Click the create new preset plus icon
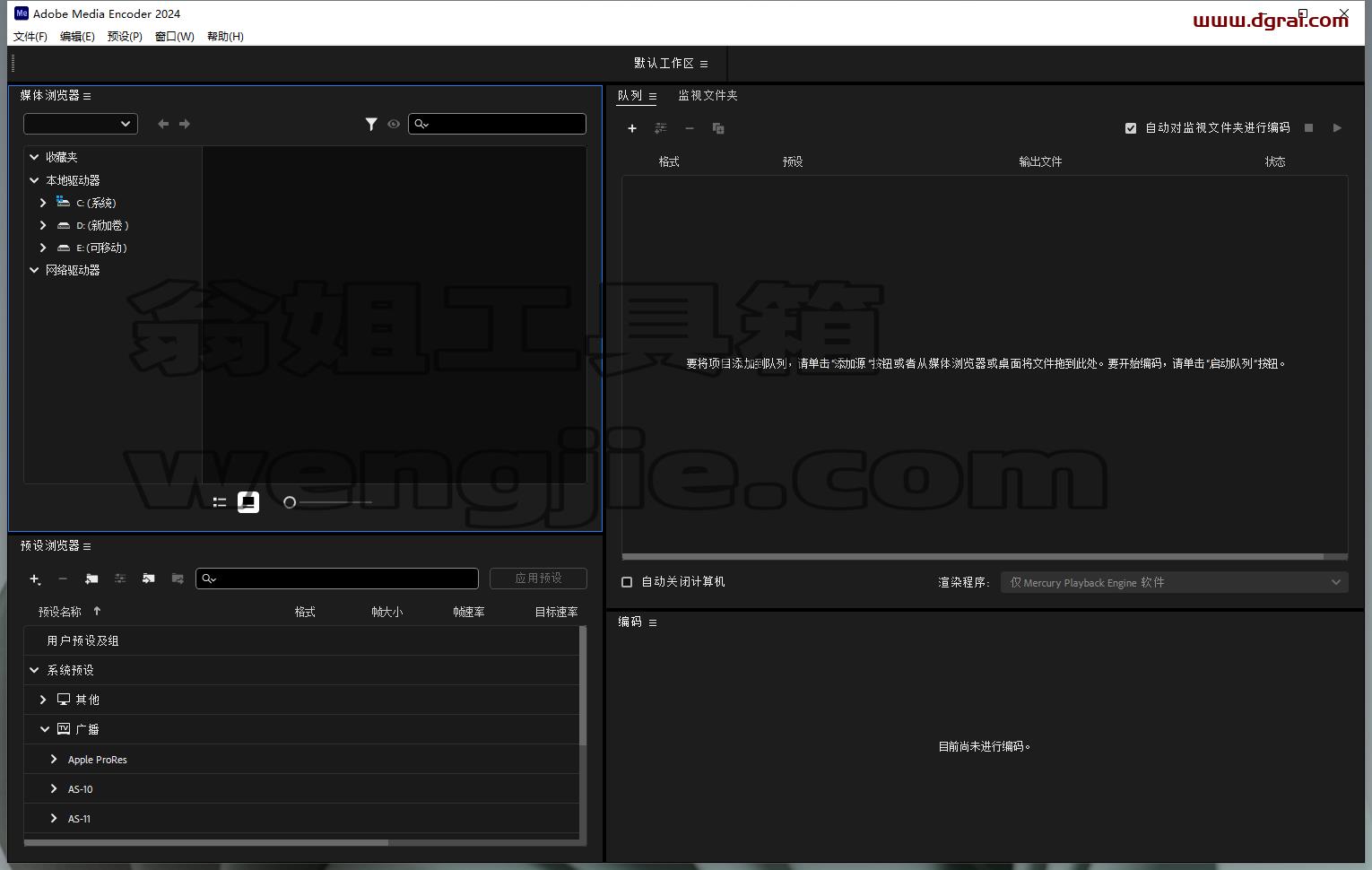Image resolution: width=1372 pixels, height=870 pixels. coord(35,579)
